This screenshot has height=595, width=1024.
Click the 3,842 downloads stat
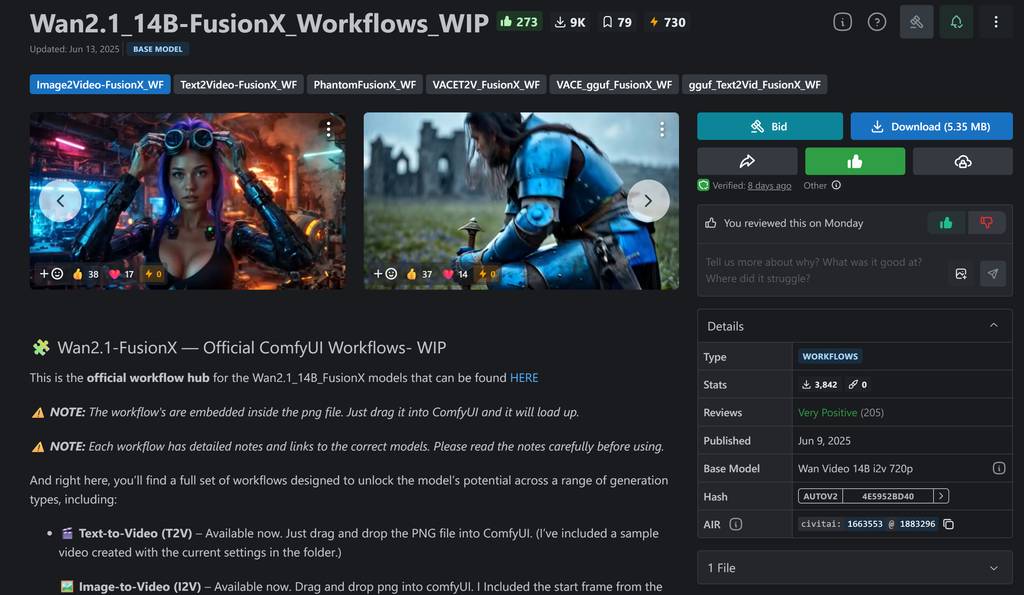(820, 385)
